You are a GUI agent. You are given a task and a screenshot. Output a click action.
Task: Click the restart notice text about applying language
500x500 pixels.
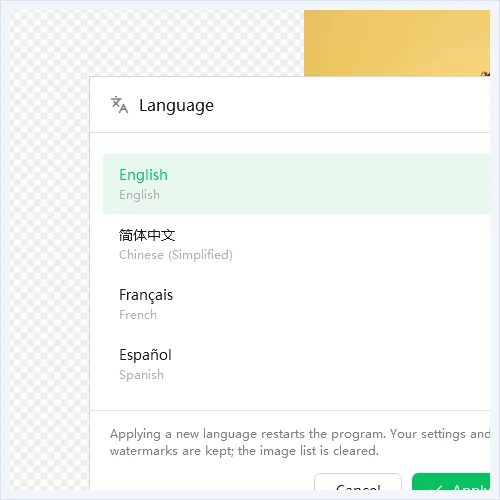300,442
